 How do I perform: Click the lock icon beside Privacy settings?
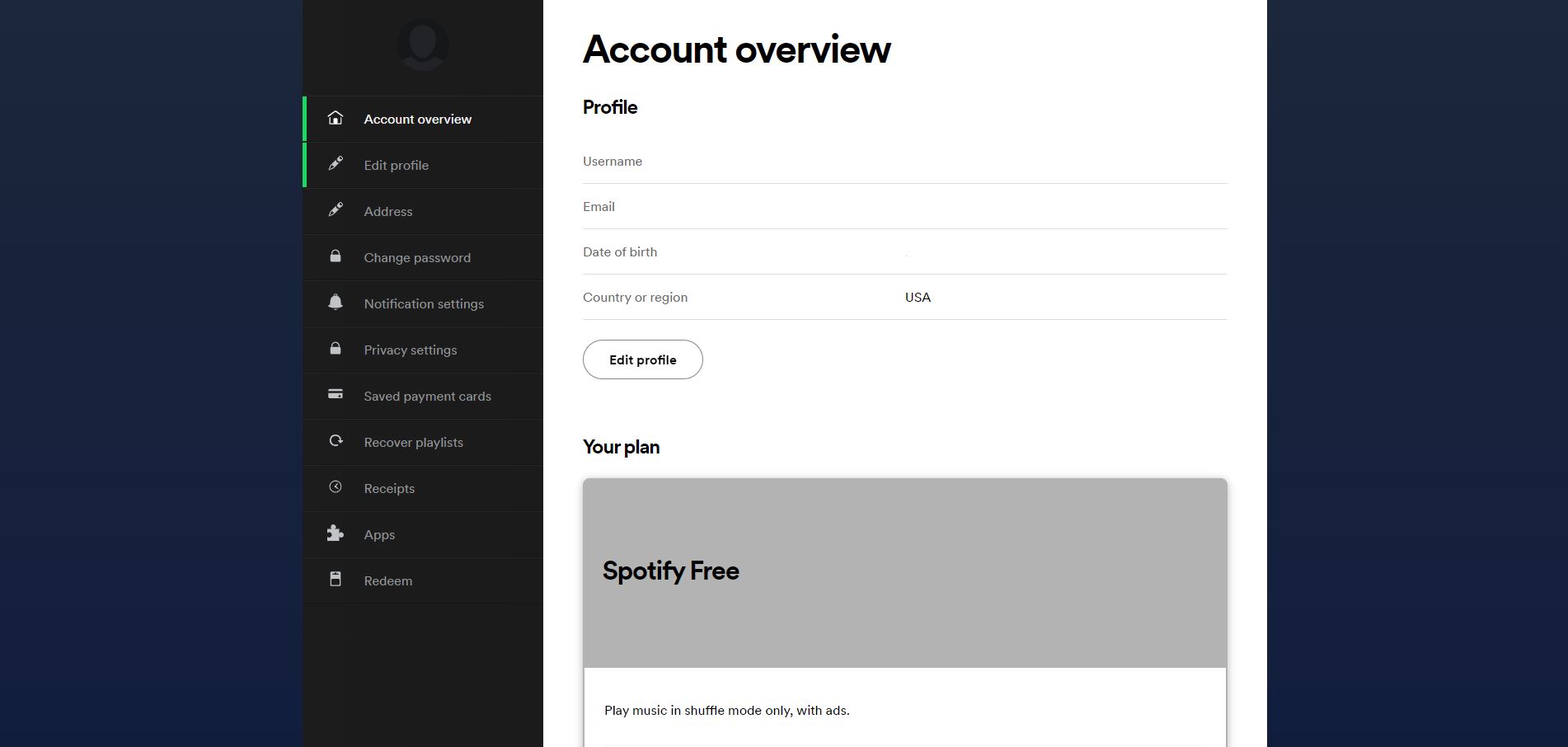pyautogui.click(x=335, y=349)
